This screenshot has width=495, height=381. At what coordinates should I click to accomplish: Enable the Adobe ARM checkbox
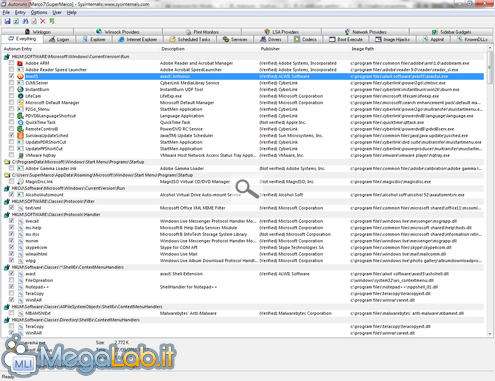click(12, 63)
